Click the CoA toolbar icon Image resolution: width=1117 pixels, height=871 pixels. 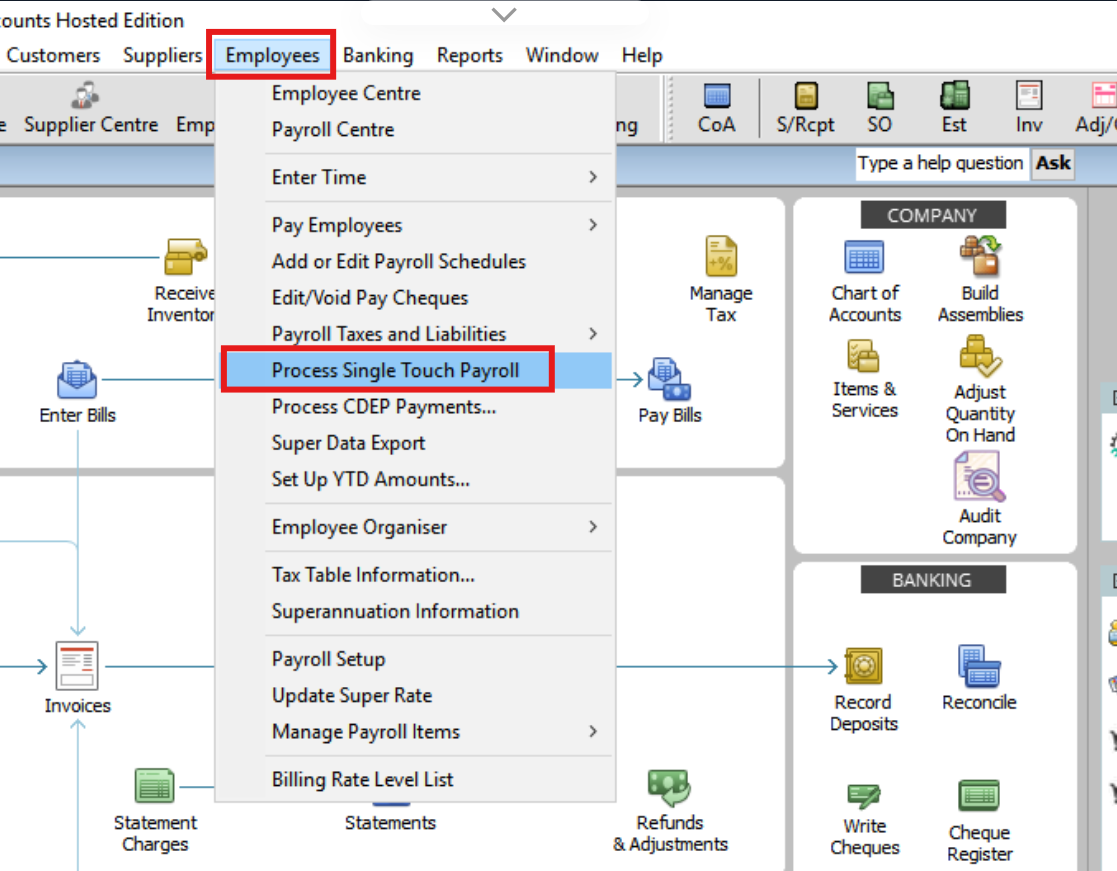[x=717, y=96]
